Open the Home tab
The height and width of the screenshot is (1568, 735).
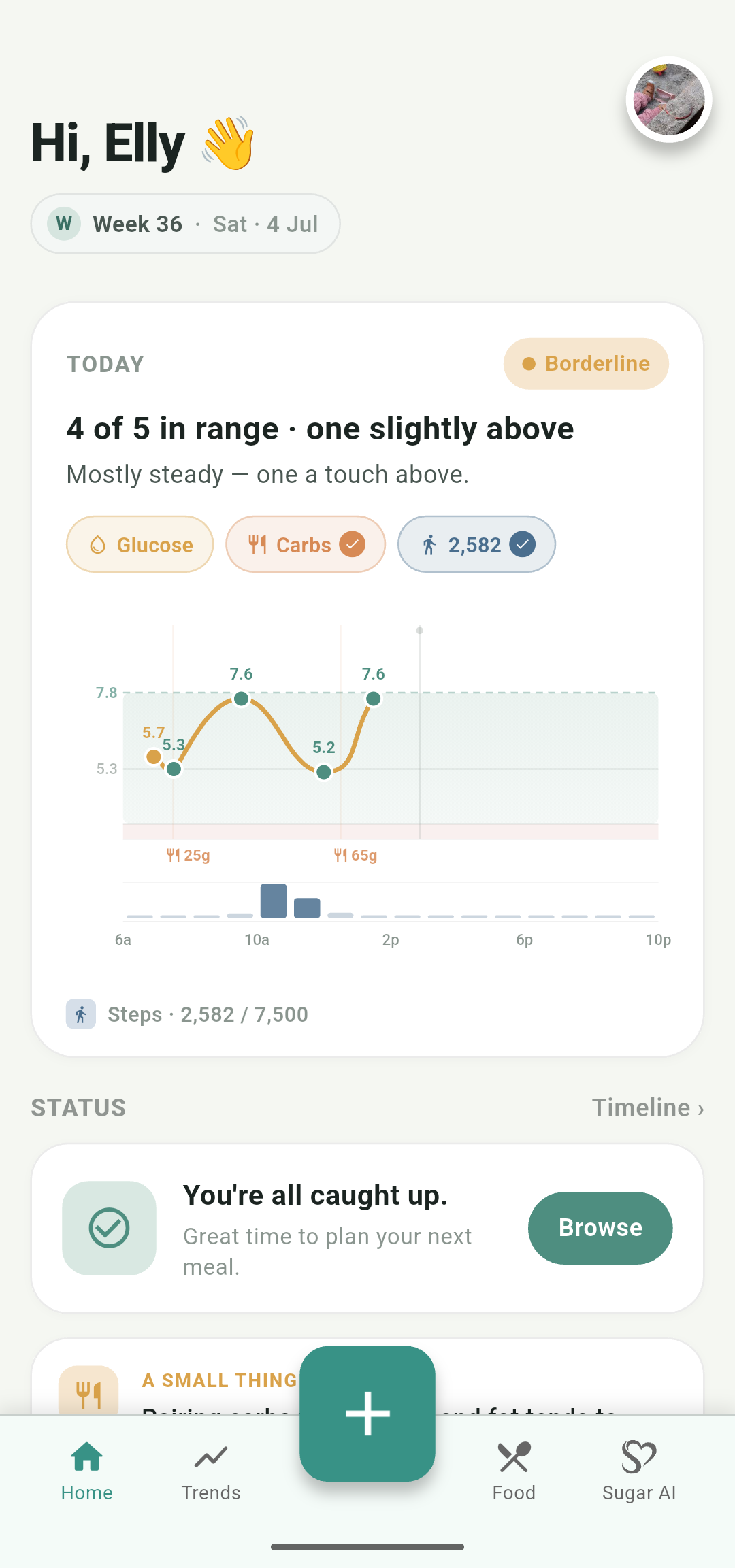pos(87,1471)
